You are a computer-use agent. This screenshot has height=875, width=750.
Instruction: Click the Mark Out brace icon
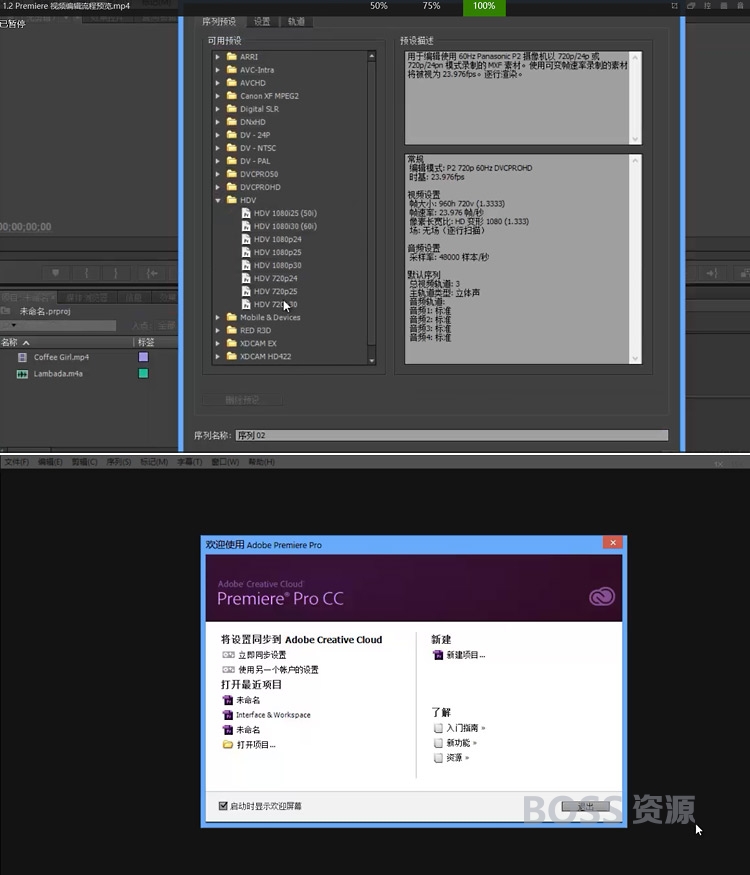click(116, 273)
